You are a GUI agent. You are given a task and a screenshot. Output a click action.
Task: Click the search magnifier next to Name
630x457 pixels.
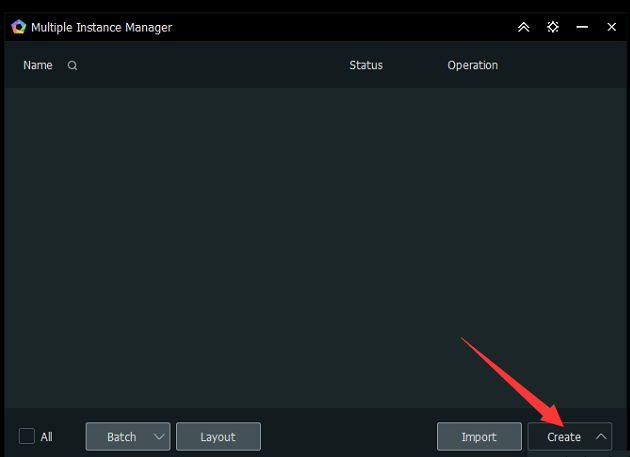pyautogui.click(x=72, y=66)
